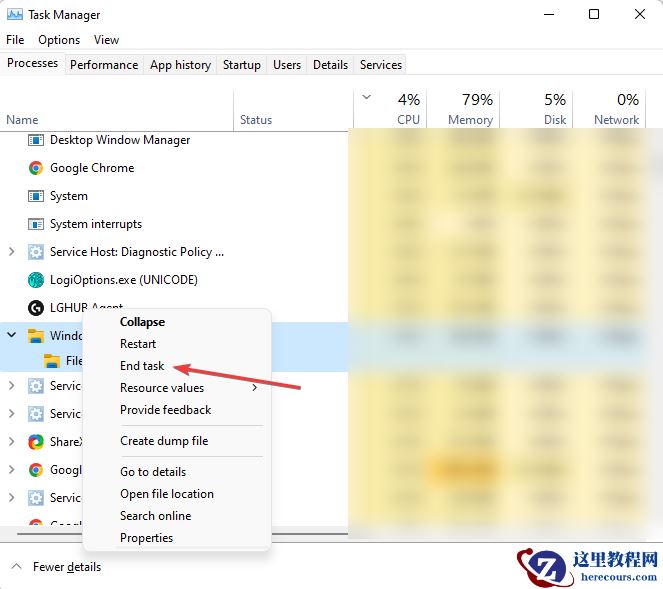Screen dimensions: 663x589
Task: Switch to the Startup tab
Action: 242,65
